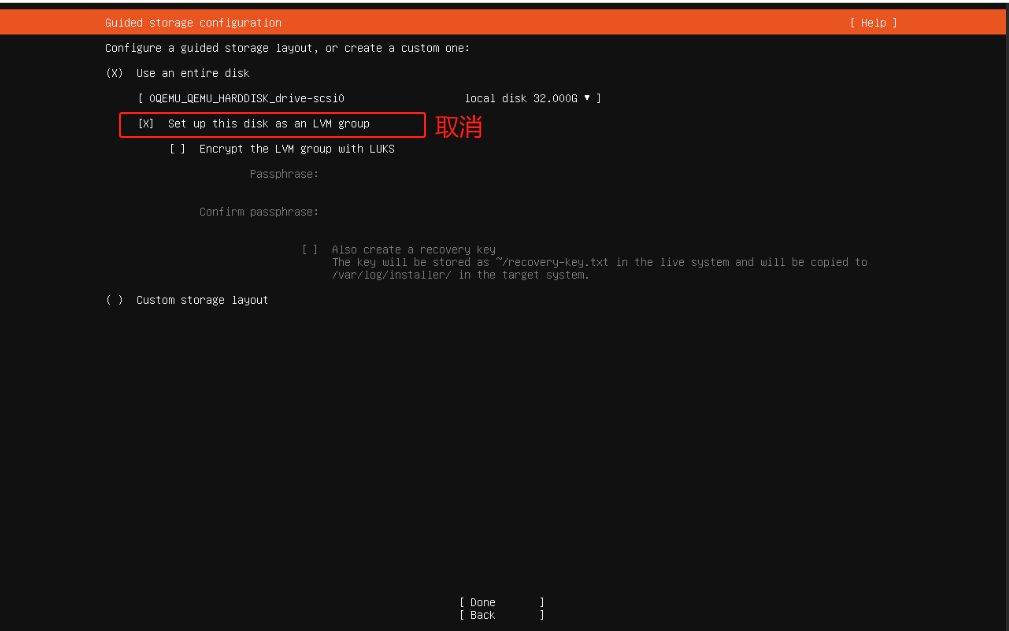Viewport: 1009px width, 631px height.
Task: Go back with the Back button
Action: 483,615
